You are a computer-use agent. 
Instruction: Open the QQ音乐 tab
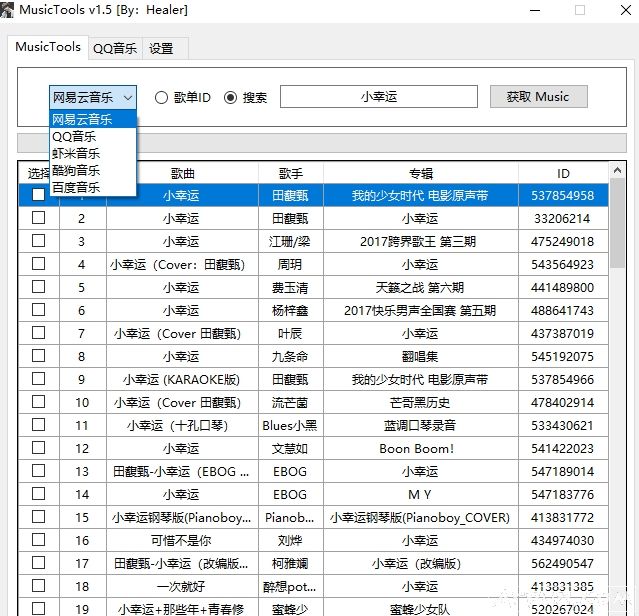click(x=115, y=48)
